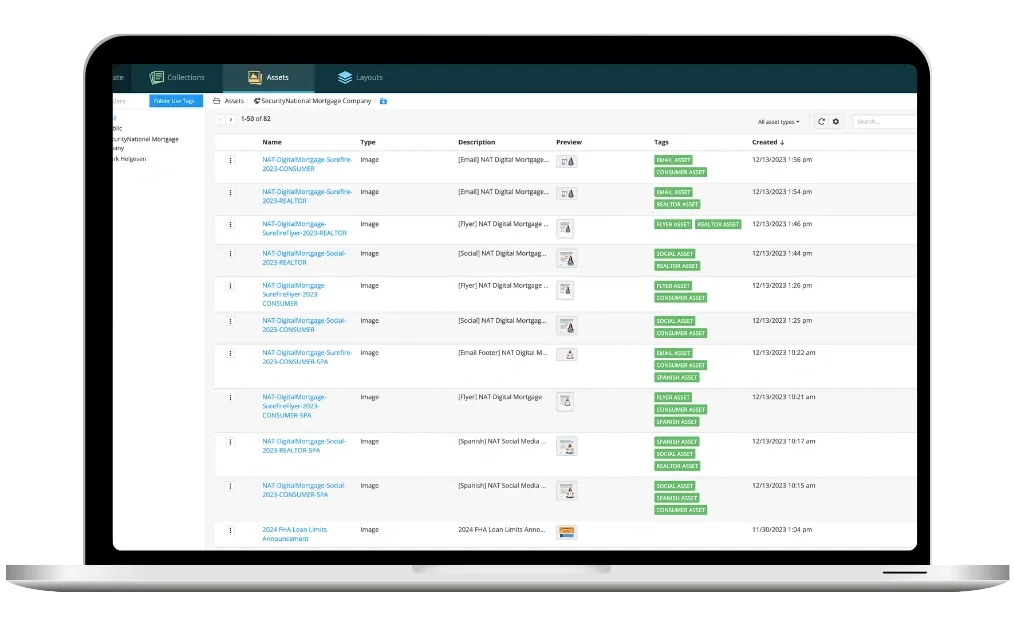Image resolution: width=1014 pixels, height=631 pixels.
Task: Click the refresh icon in the asset toolbar
Action: point(821,121)
